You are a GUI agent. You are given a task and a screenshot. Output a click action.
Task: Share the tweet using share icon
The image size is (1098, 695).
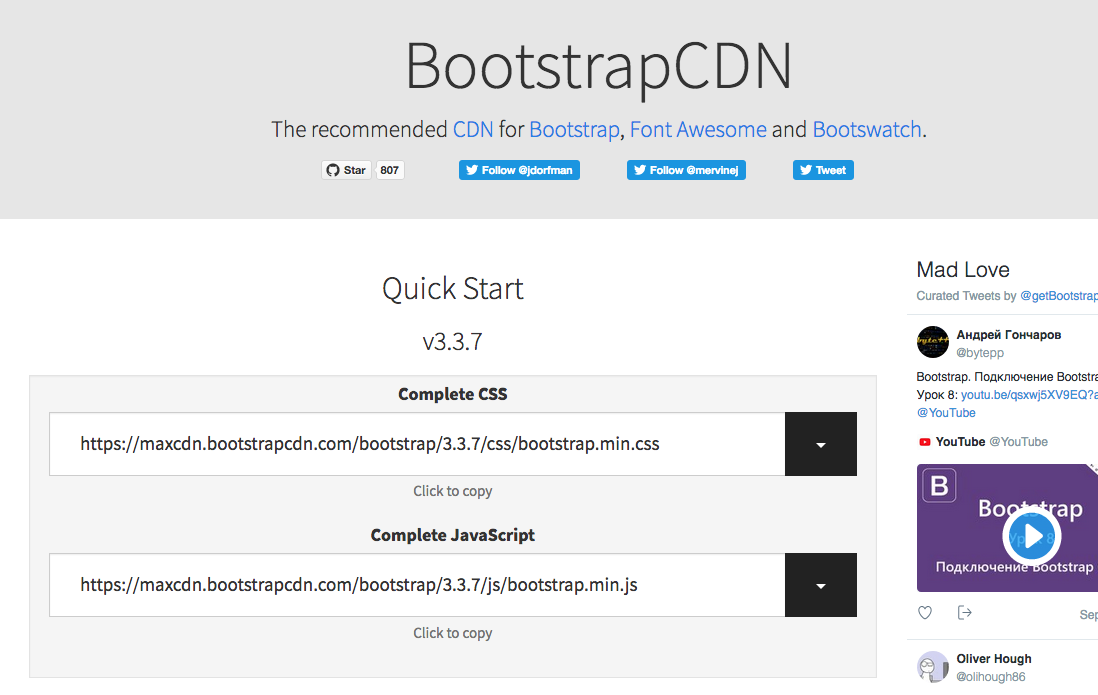964,613
